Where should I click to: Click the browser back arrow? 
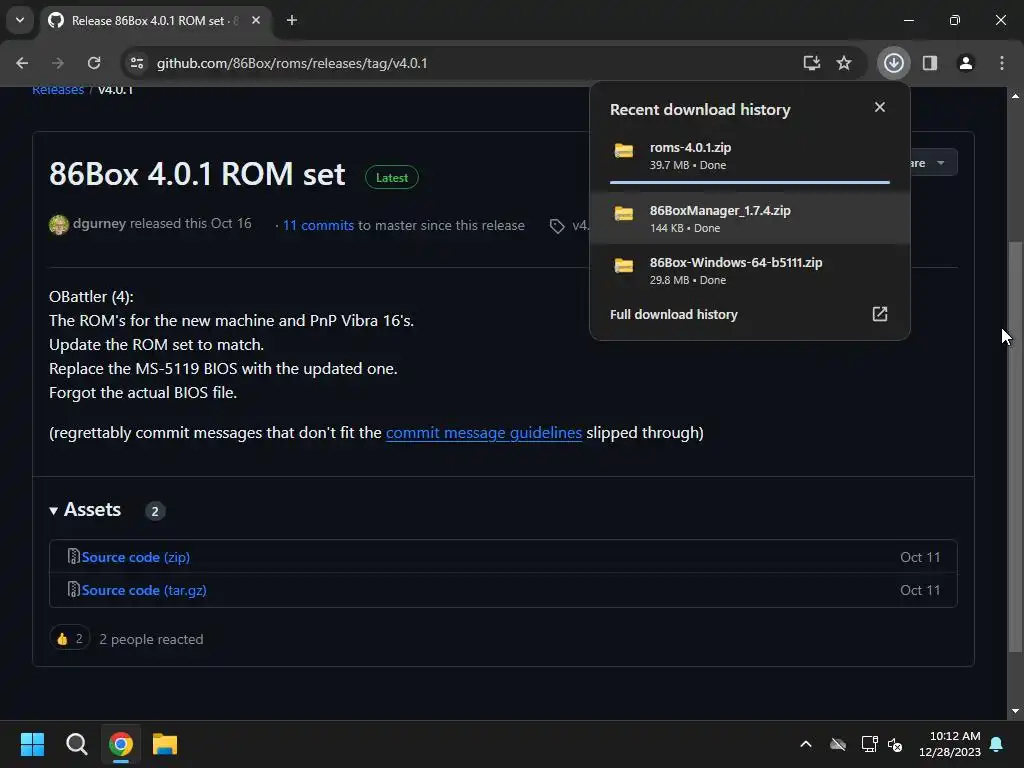tap(22, 63)
